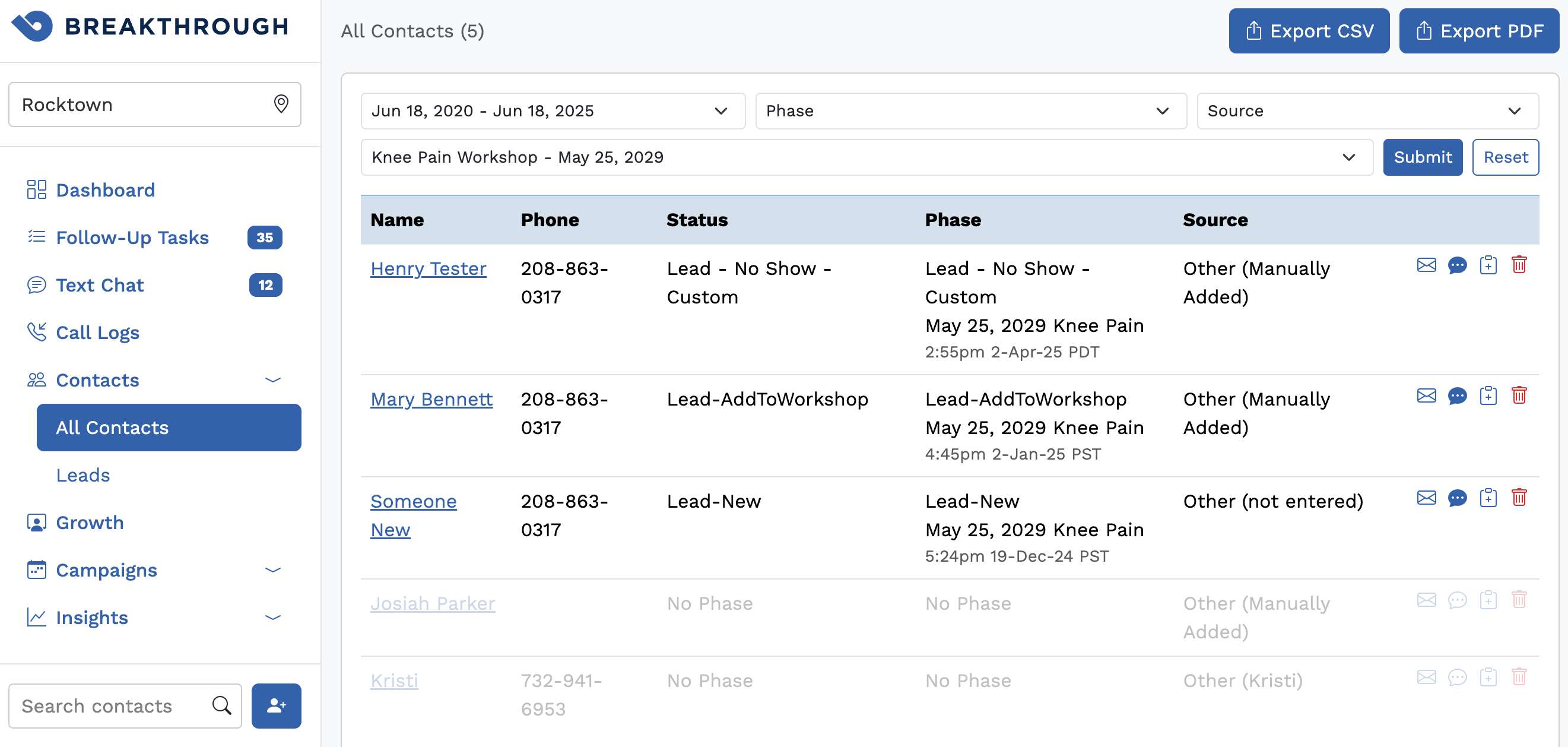Open Follow-Up Tasks in sidebar
This screenshot has width=1568, height=747.
click(x=132, y=238)
